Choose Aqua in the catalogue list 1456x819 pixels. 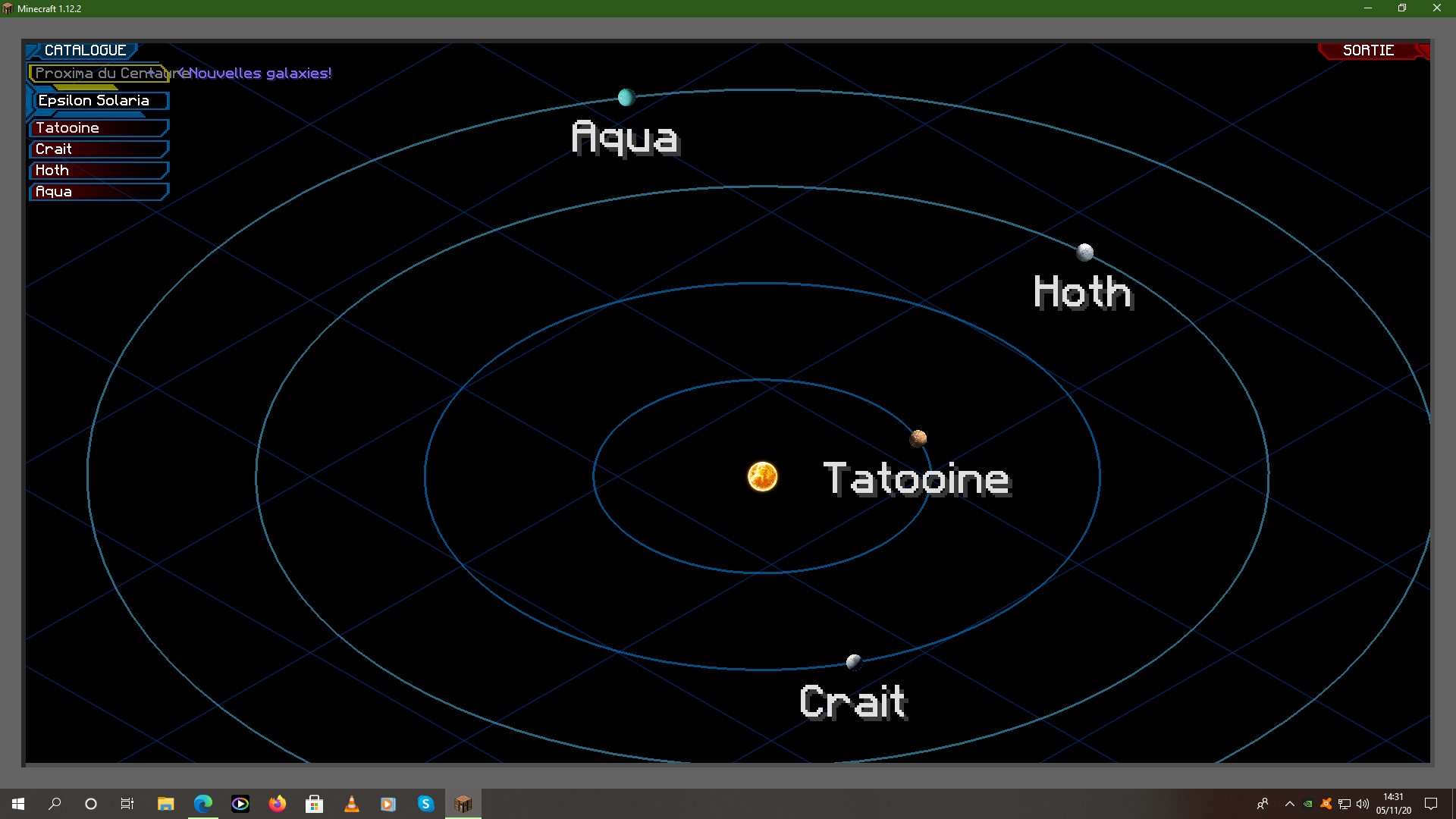tap(99, 191)
